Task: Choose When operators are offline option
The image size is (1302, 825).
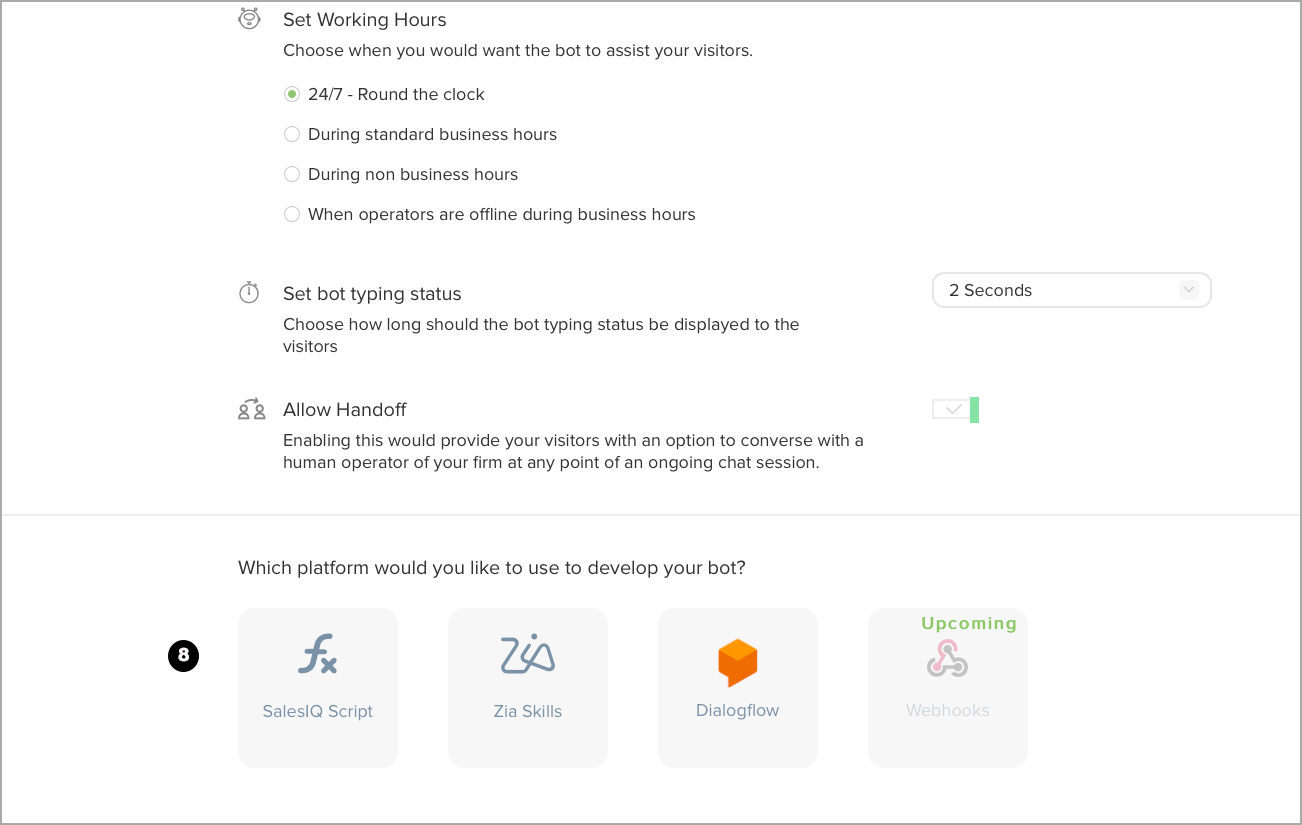Action: 292,214
